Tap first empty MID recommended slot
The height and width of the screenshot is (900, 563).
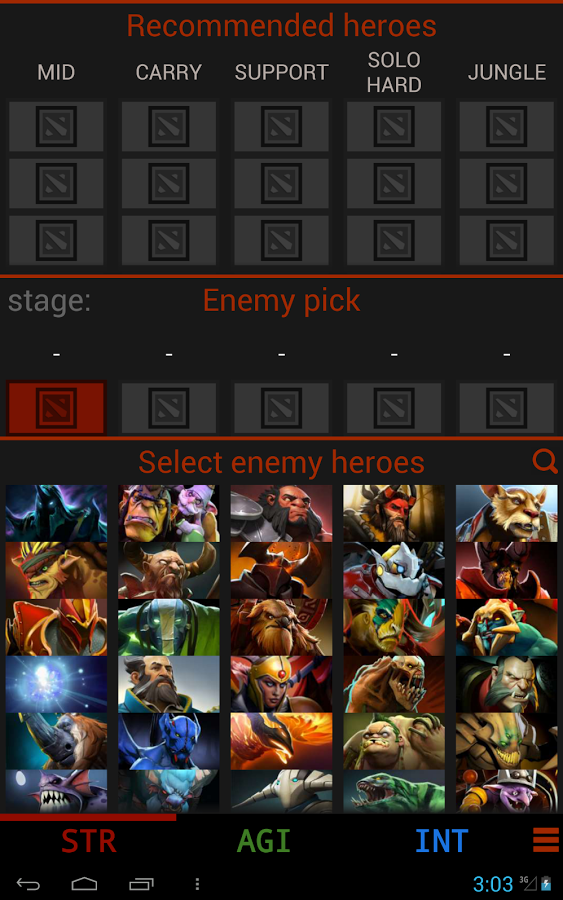point(56,126)
